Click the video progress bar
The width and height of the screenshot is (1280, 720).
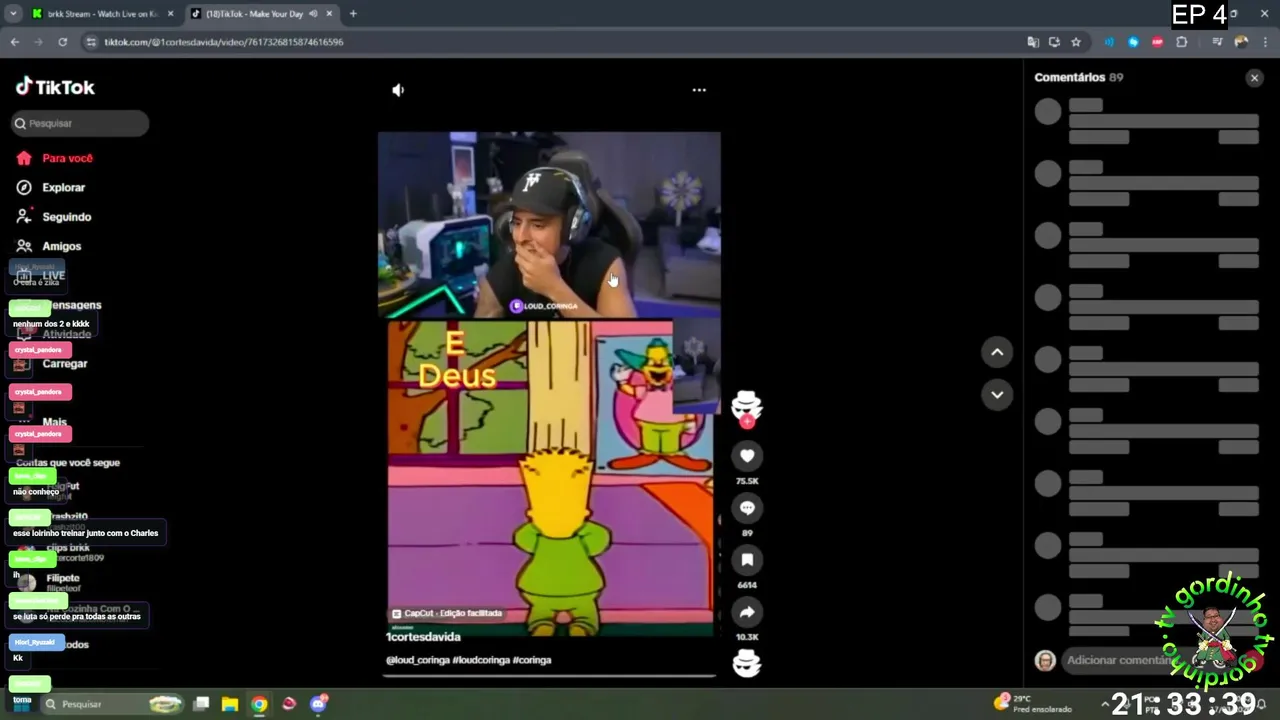549,676
